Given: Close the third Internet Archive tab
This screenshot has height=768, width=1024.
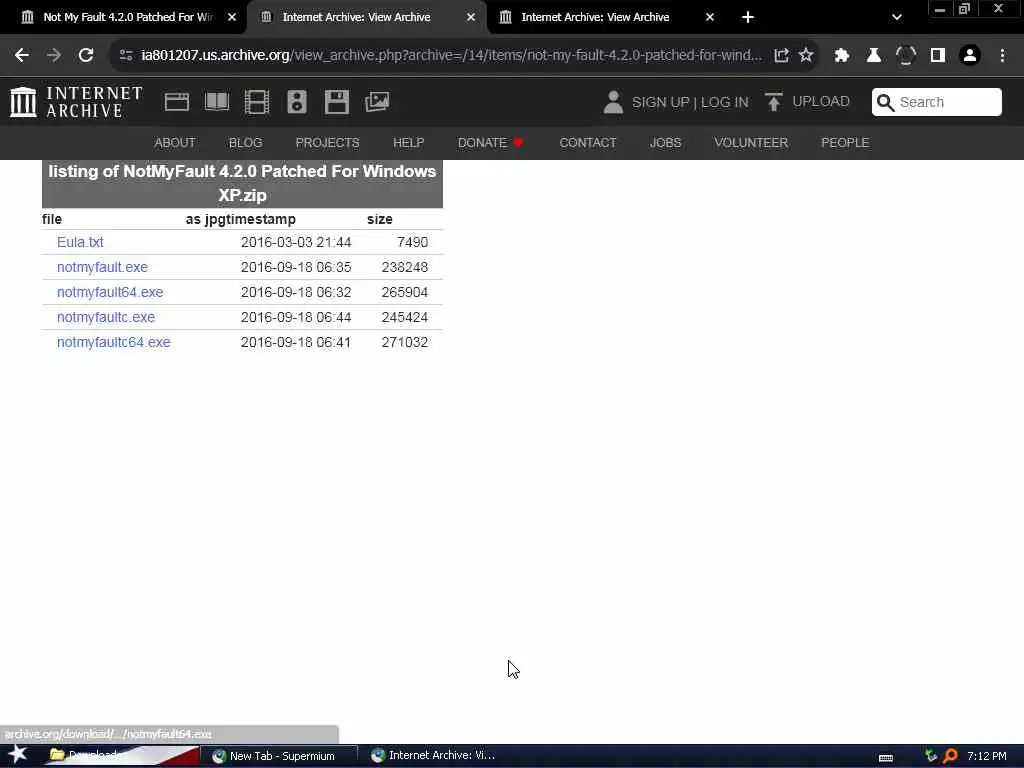Looking at the screenshot, I should [x=710, y=17].
